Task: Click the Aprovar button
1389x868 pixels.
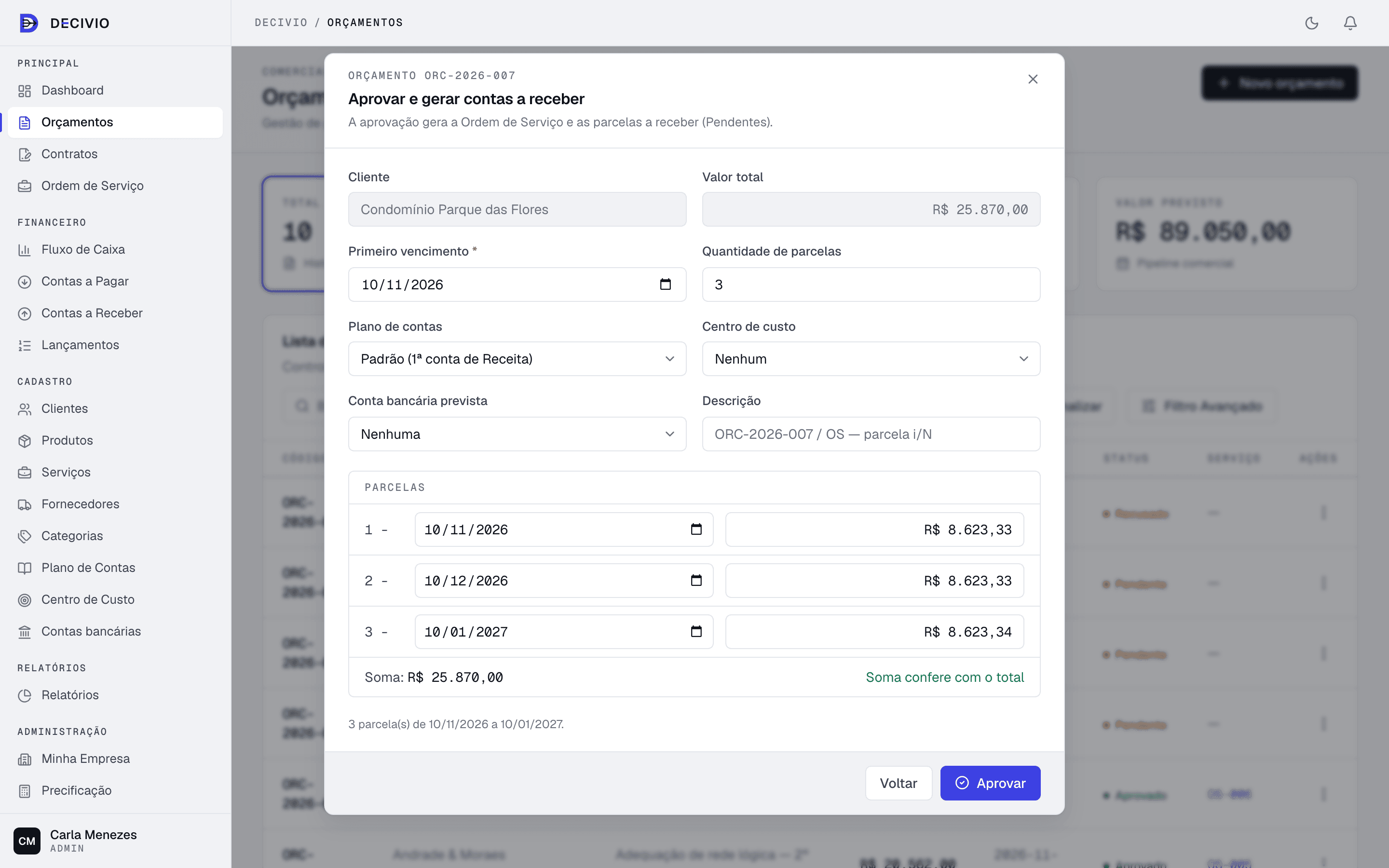Action: tap(990, 783)
